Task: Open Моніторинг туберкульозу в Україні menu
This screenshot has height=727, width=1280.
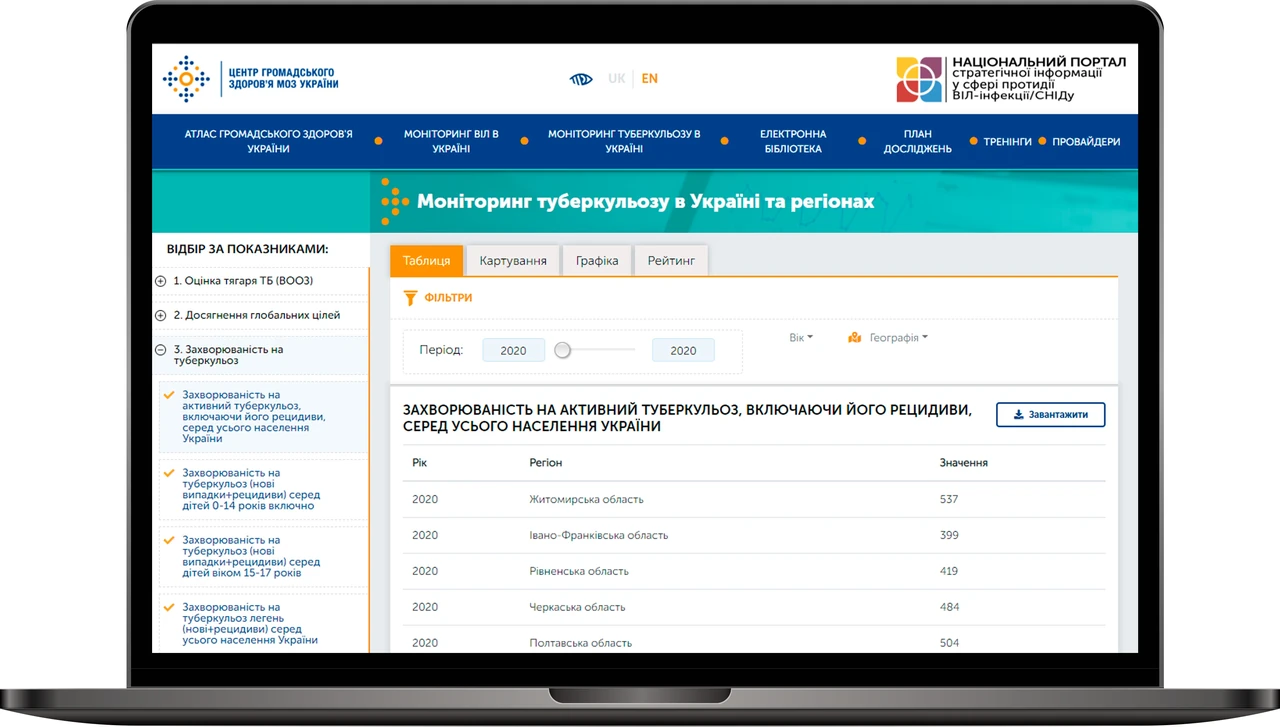Action: pyautogui.click(x=624, y=141)
